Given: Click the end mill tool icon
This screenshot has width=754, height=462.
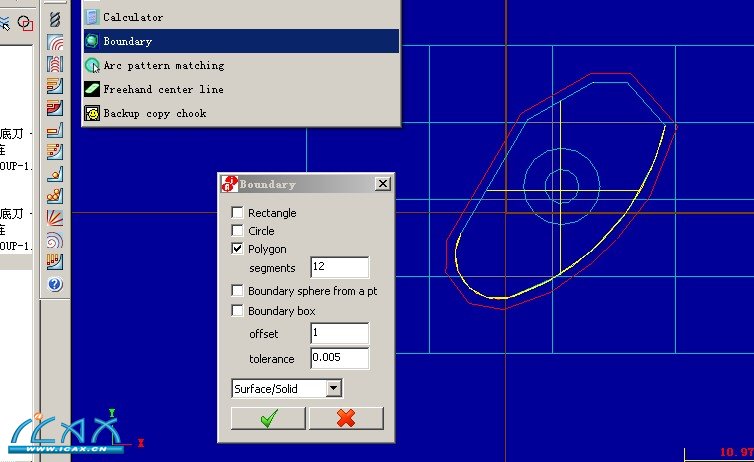Looking at the screenshot, I should pyautogui.click(x=55, y=20).
